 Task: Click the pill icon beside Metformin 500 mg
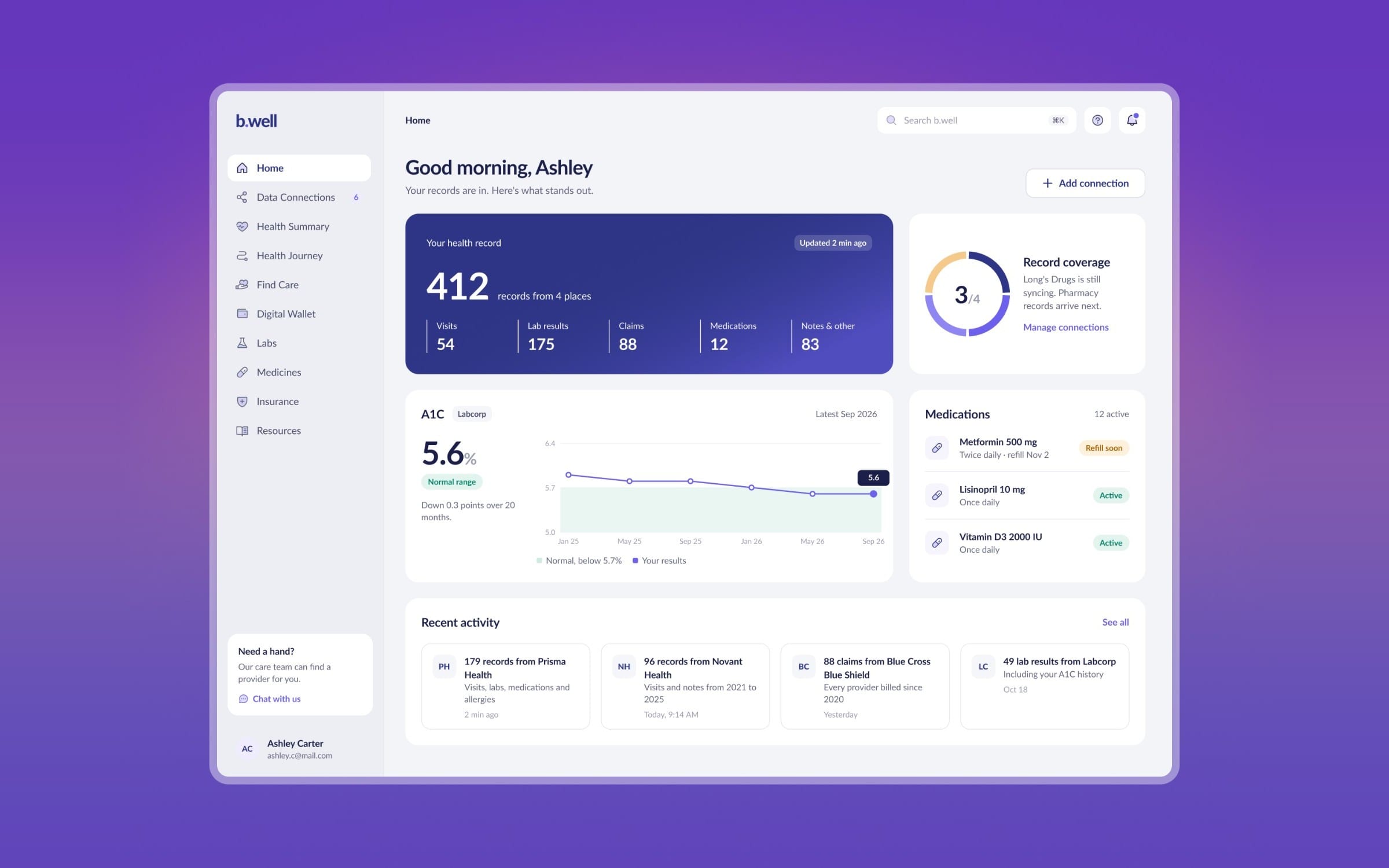[x=937, y=448]
